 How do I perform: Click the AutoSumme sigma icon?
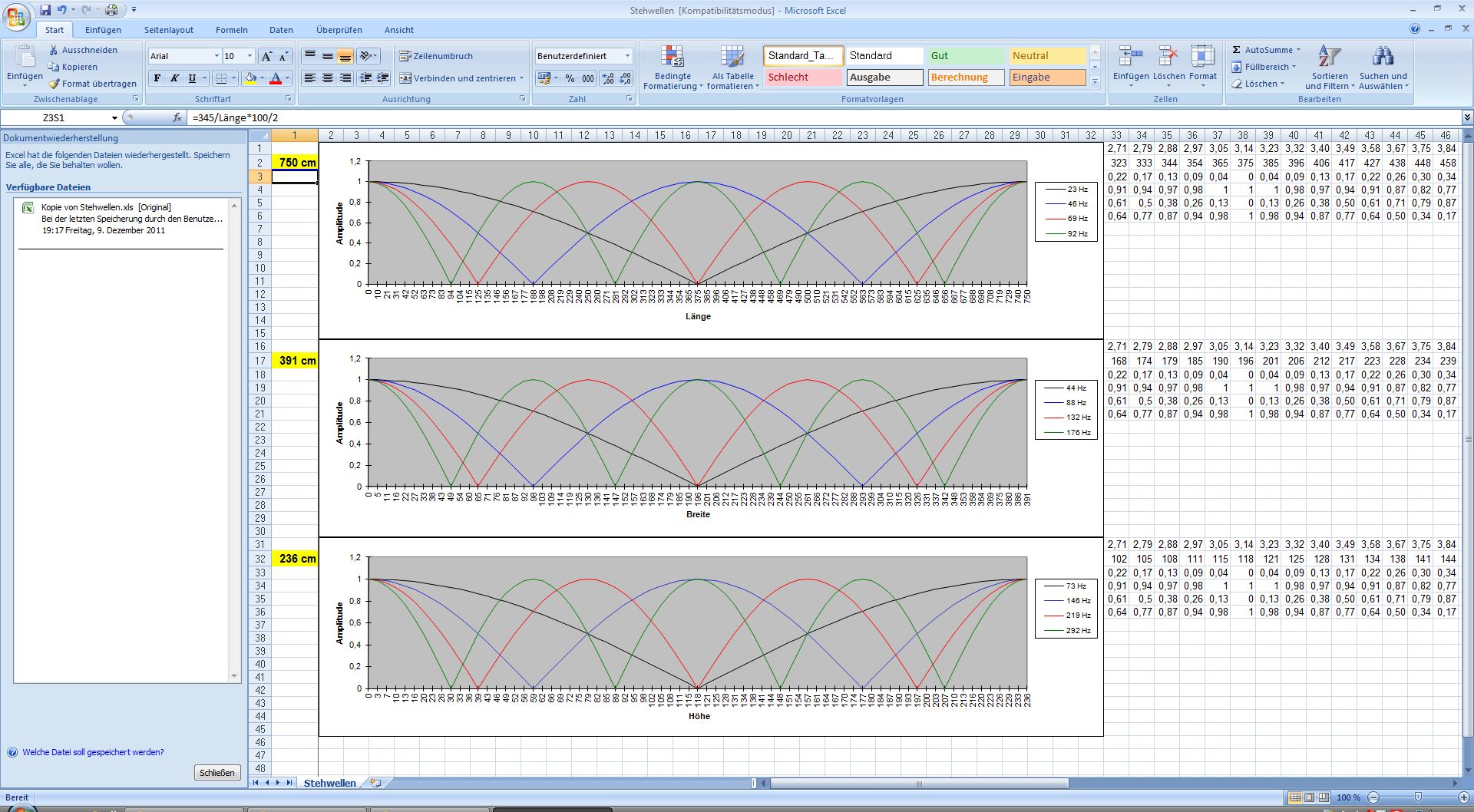click(x=1237, y=50)
